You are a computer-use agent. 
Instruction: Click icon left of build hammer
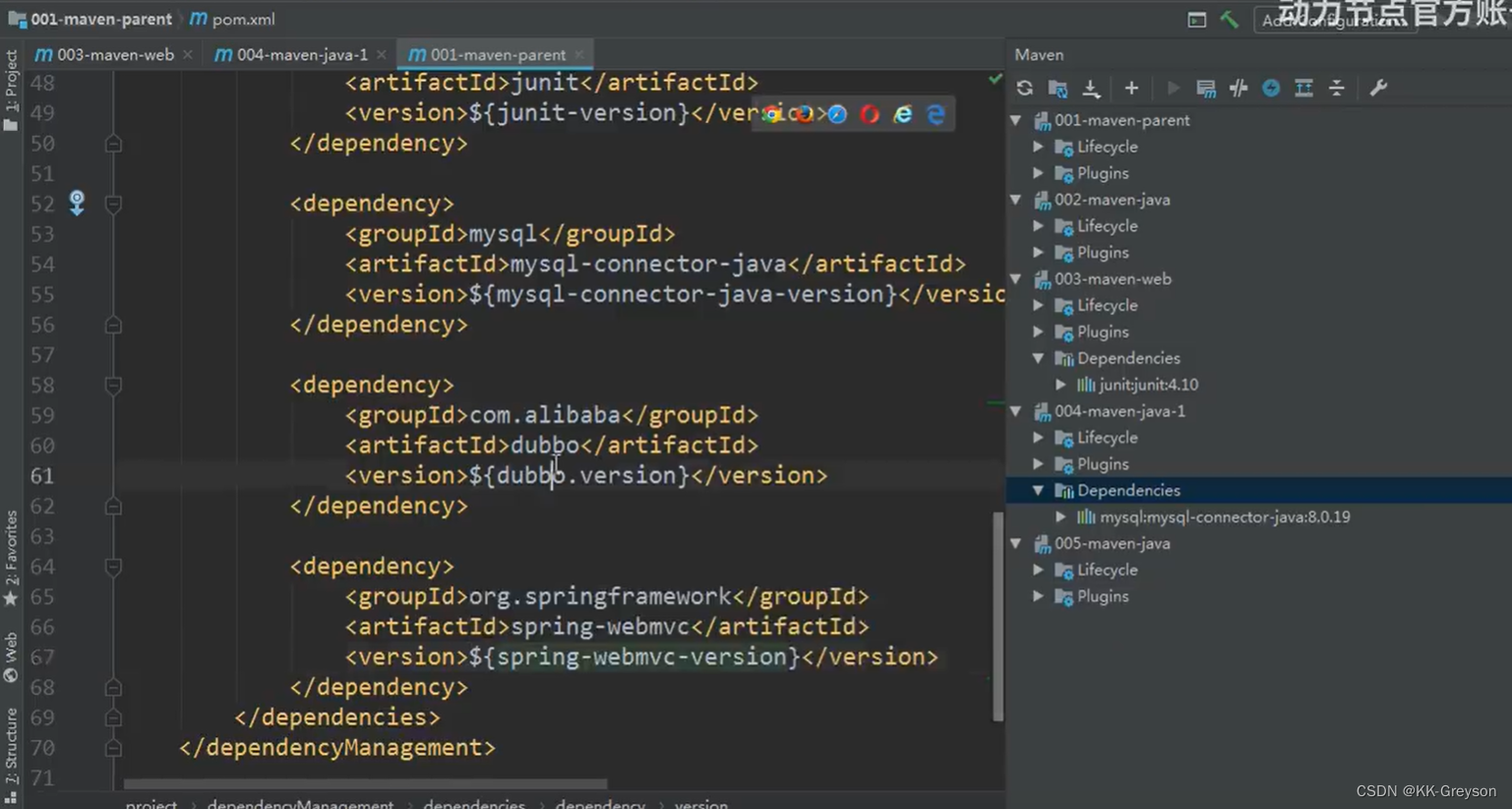coord(1196,20)
